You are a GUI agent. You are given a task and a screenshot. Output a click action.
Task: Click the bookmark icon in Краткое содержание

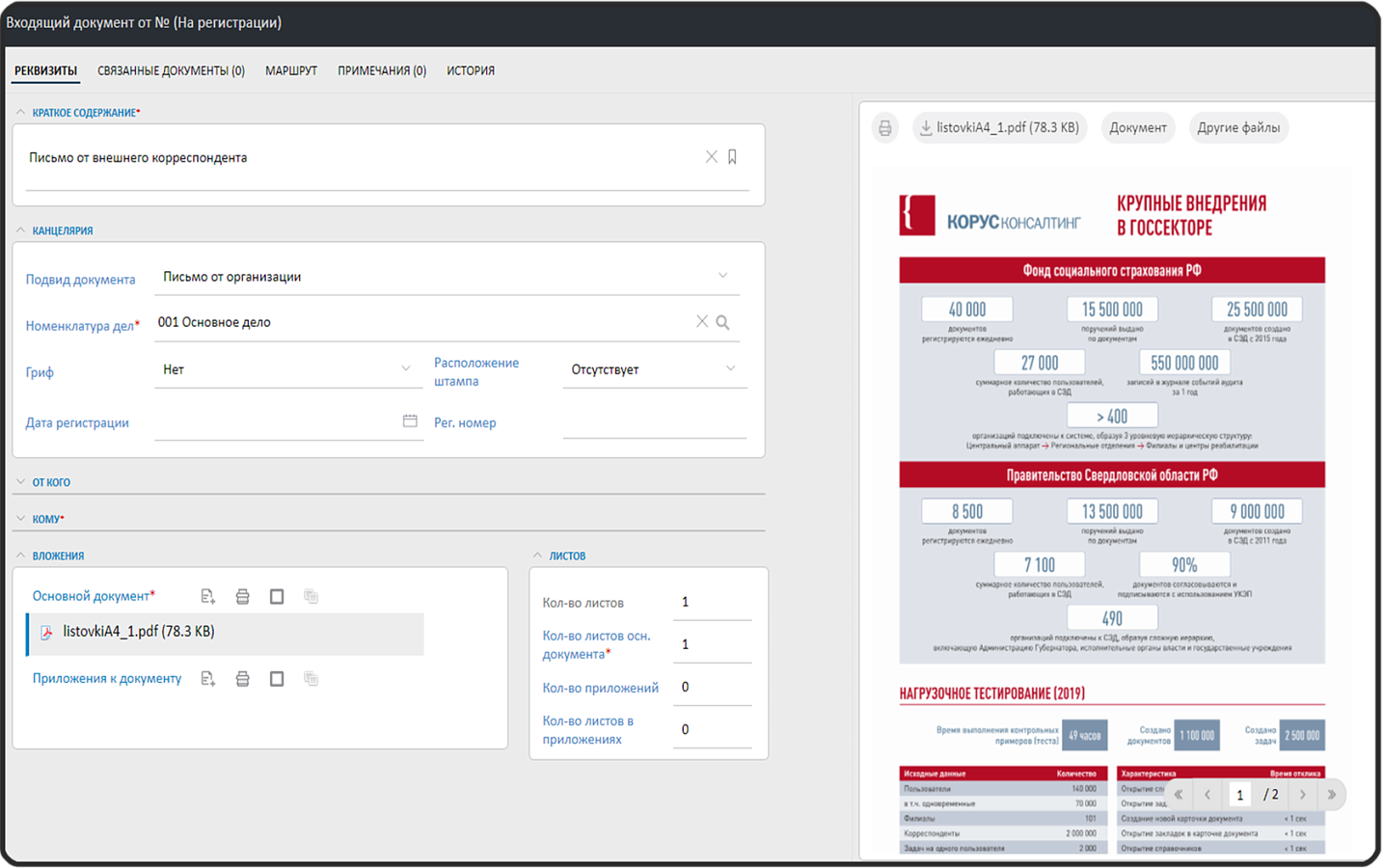(x=733, y=157)
